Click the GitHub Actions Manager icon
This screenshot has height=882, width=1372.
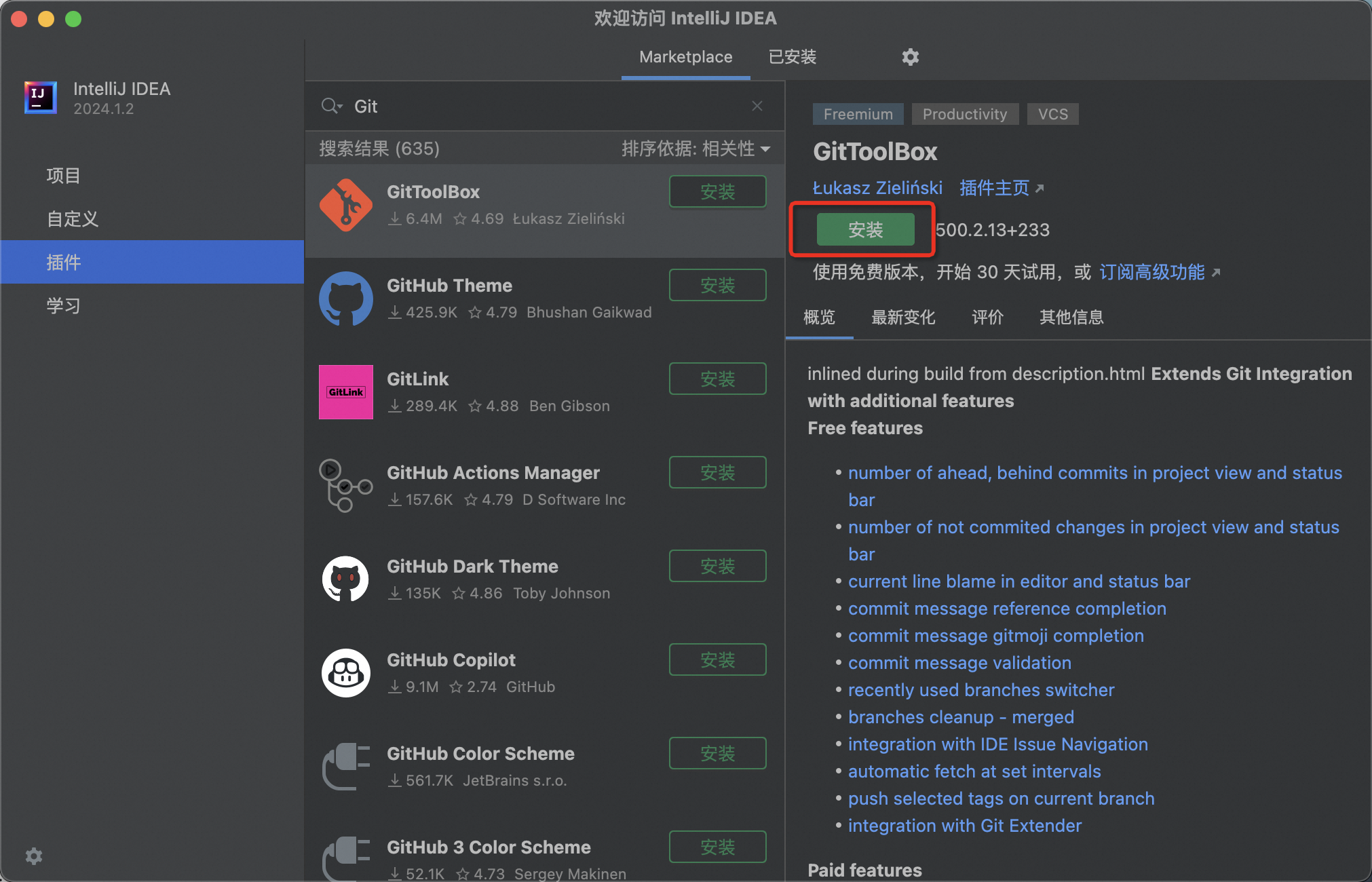(345, 486)
